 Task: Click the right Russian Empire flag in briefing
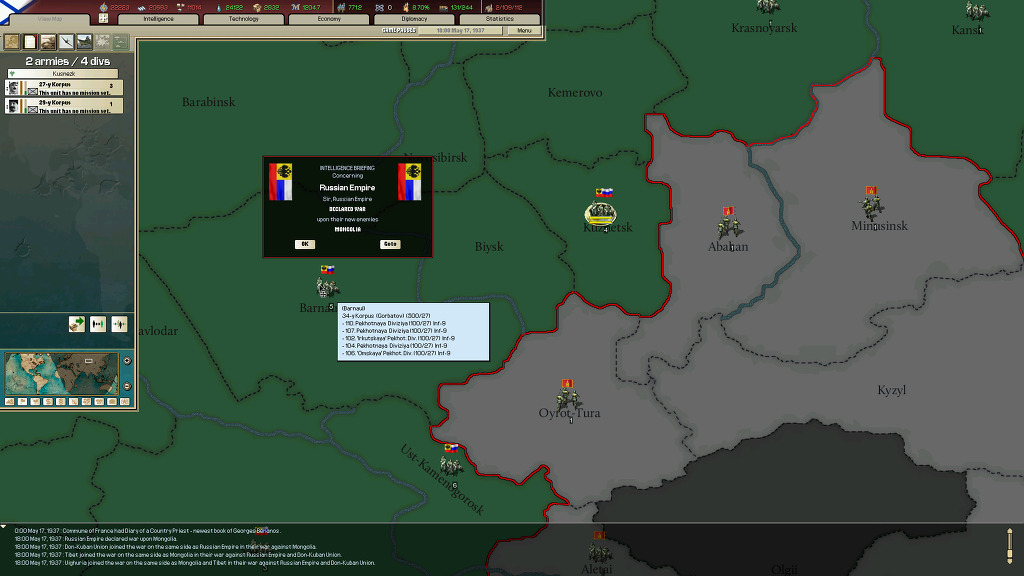pos(409,182)
